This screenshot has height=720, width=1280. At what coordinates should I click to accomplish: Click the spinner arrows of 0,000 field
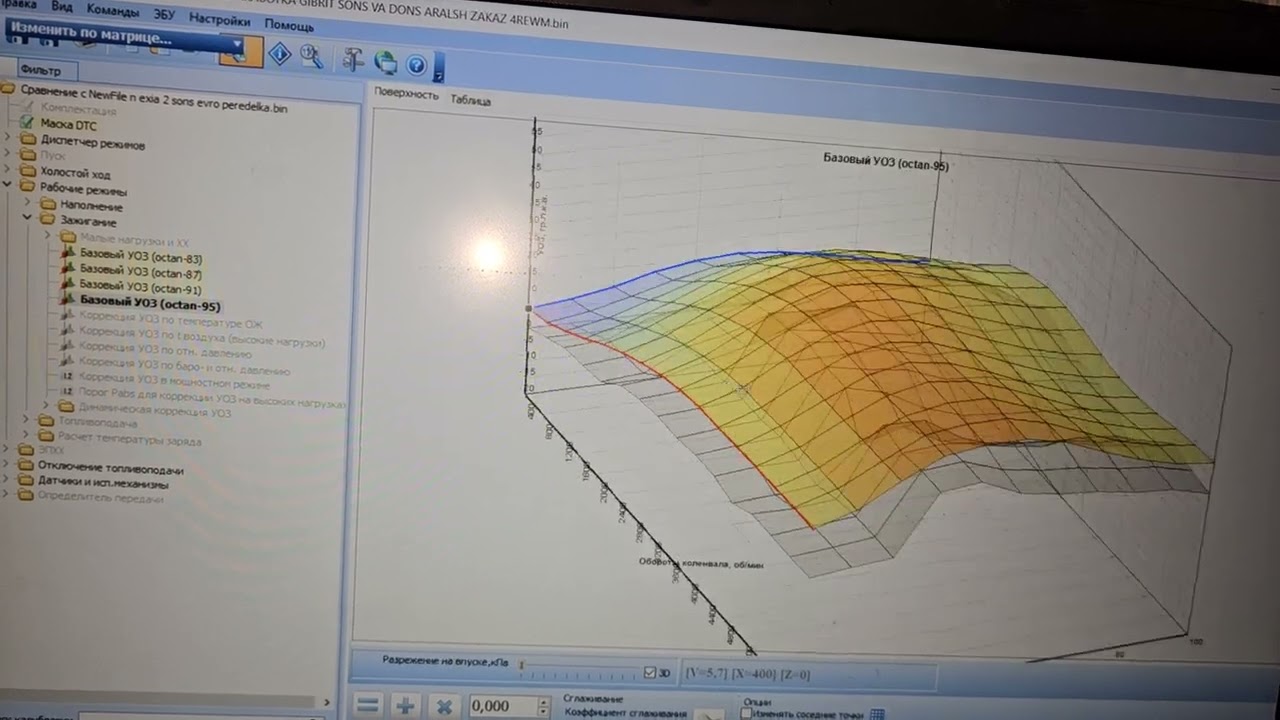tap(544, 707)
